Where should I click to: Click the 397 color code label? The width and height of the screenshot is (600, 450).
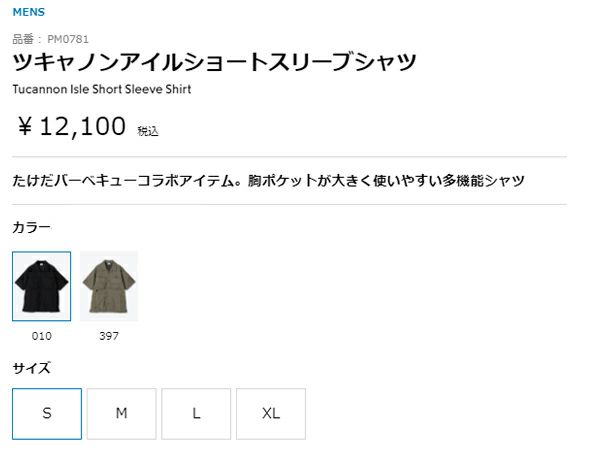tap(109, 336)
